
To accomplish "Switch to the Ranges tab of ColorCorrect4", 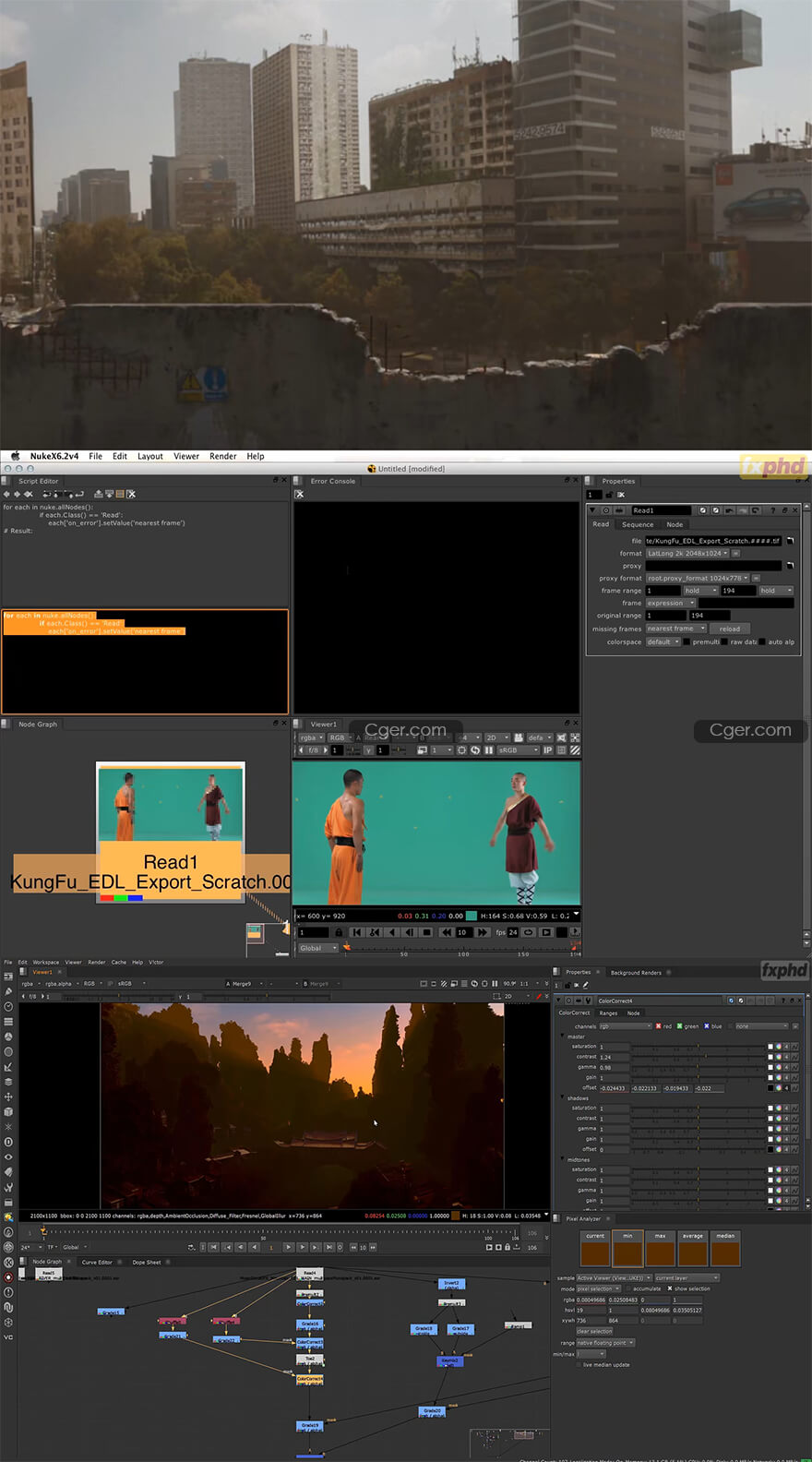I will coord(609,1013).
